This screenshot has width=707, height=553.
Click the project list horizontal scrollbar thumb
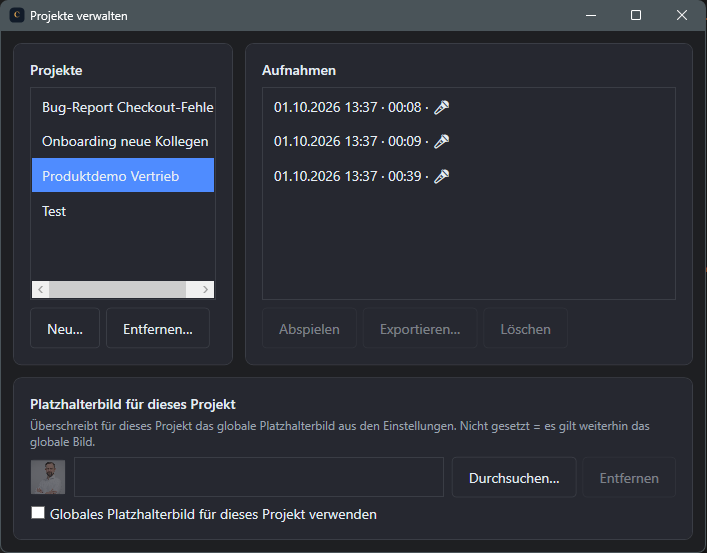pyautogui.click(x=117, y=290)
